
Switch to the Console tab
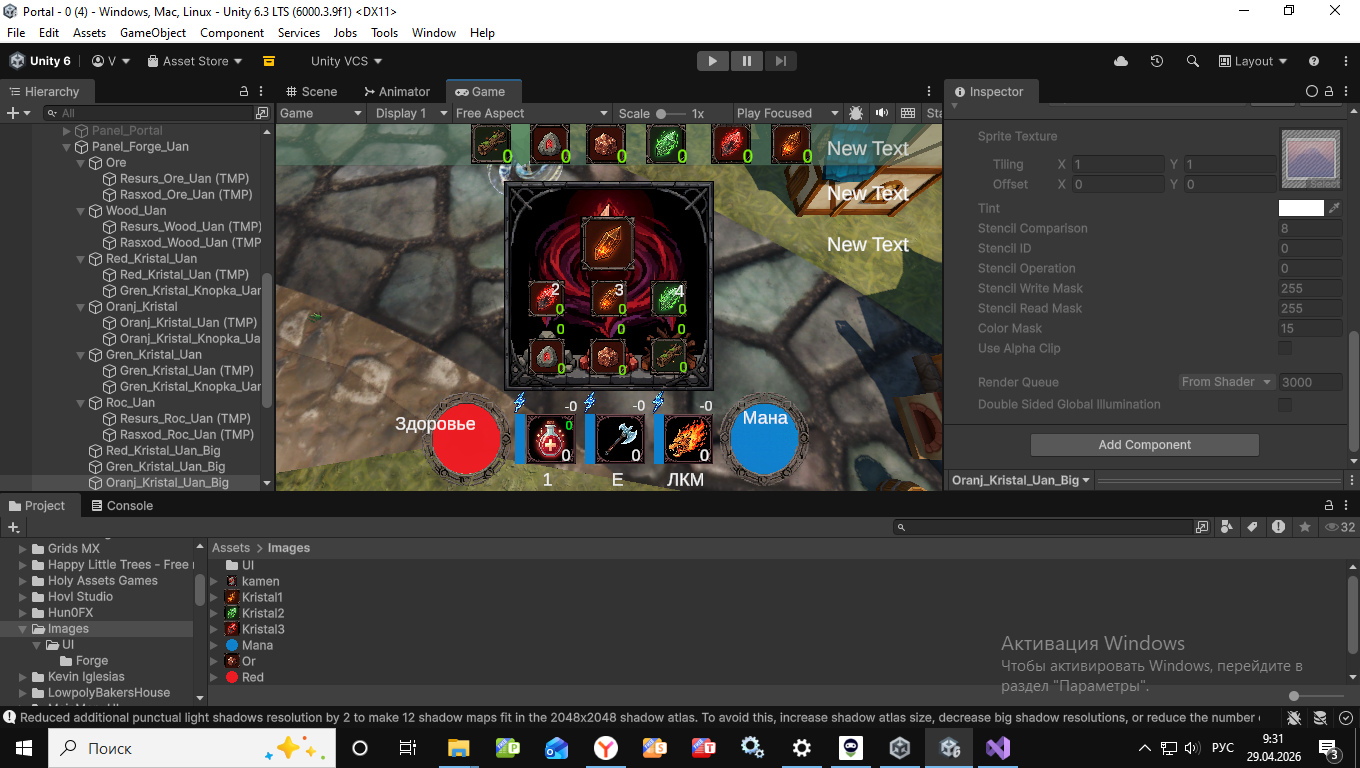(x=122, y=505)
